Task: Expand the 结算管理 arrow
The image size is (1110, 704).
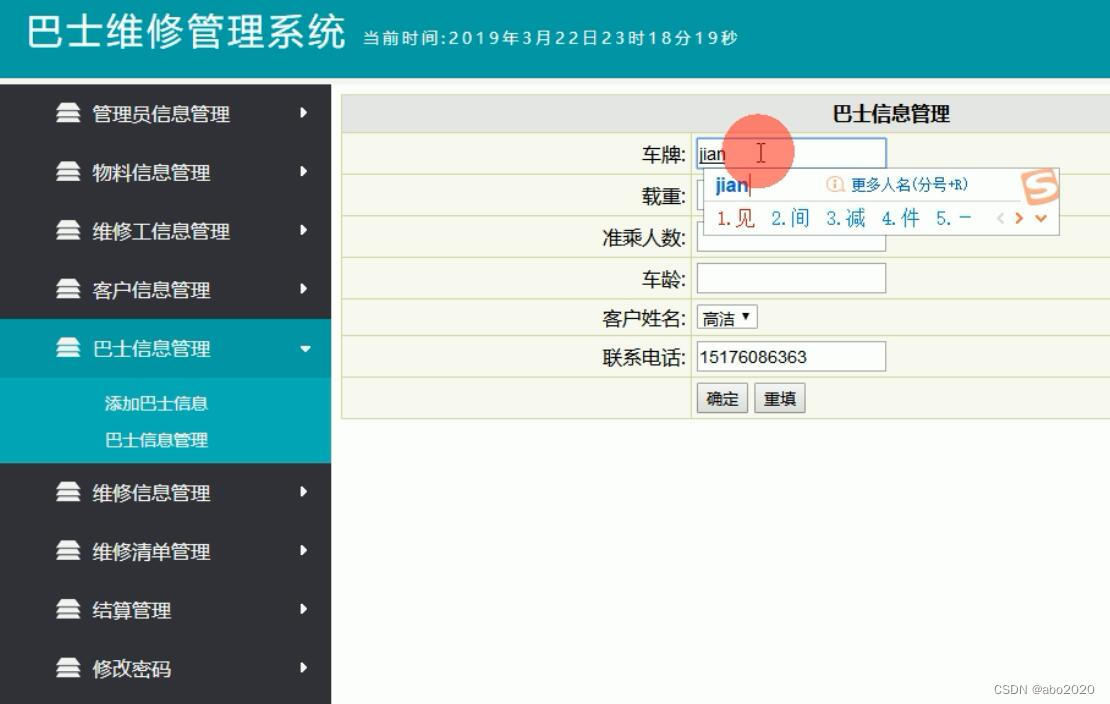Action: [x=304, y=609]
